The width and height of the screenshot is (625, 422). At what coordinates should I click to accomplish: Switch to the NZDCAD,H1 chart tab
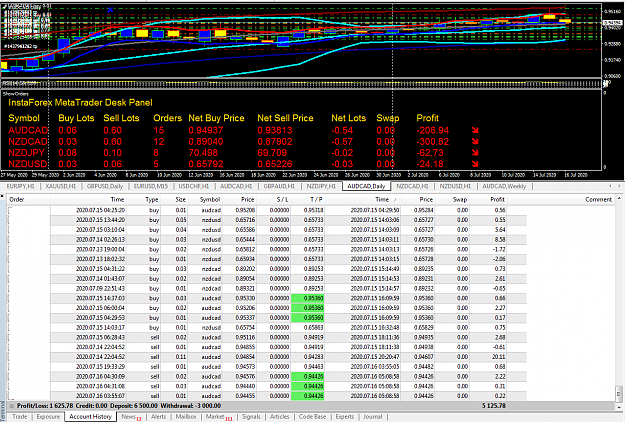click(412, 186)
